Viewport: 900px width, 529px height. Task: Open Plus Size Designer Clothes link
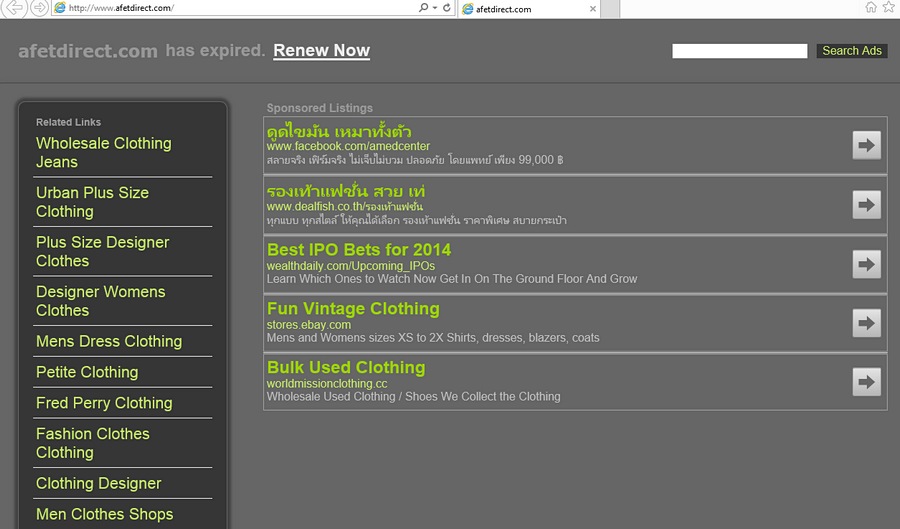coord(103,251)
